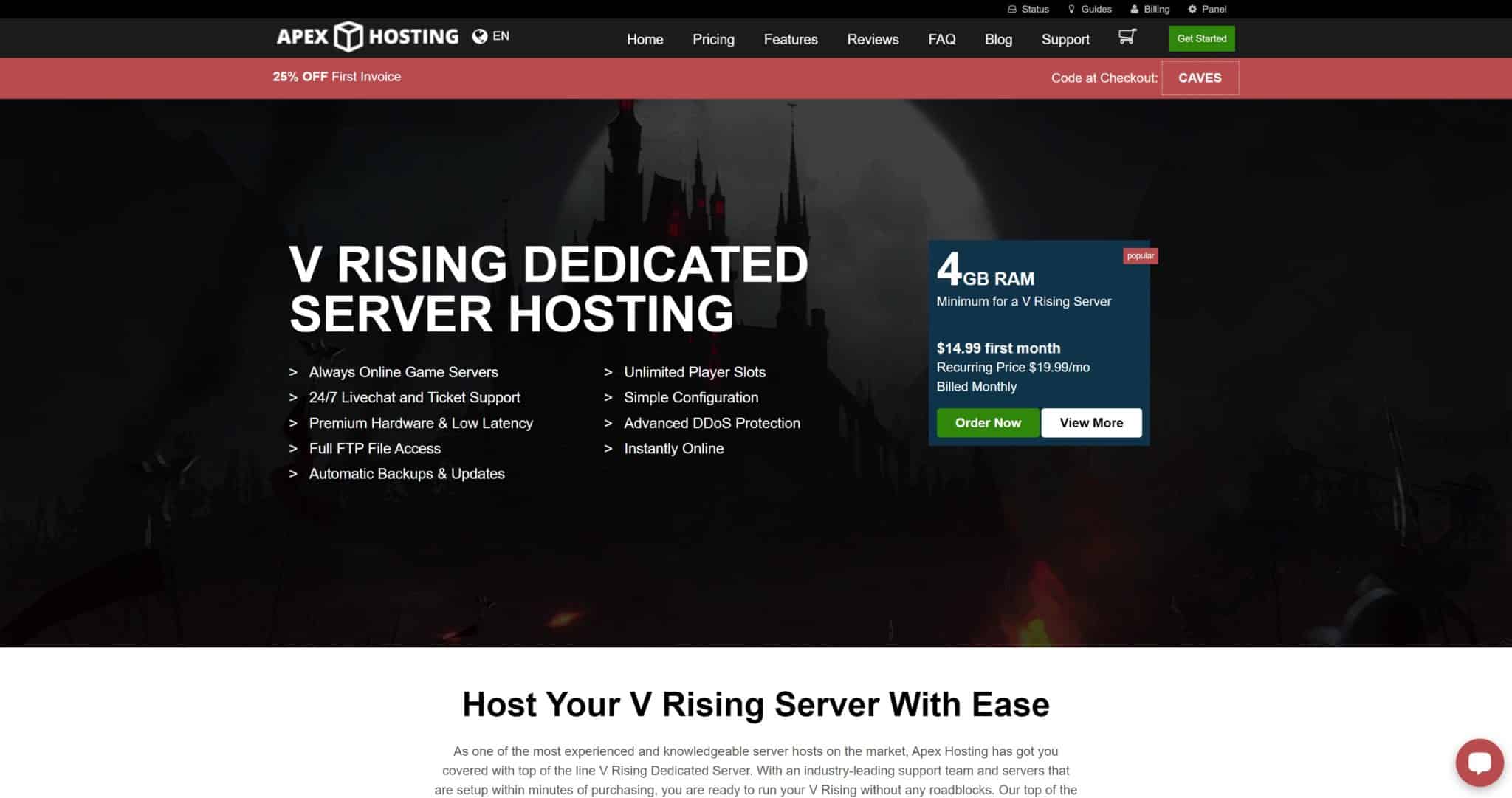This screenshot has height=798, width=1512.
Task: Click Minimum for a V Rising Server text
Action: click(x=1024, y=302)
